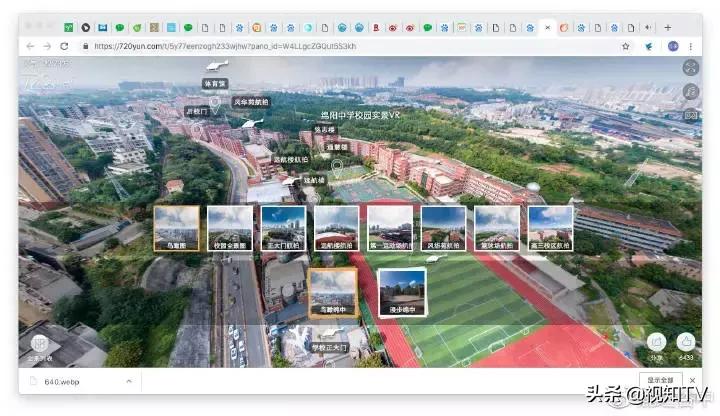Click the helicopter hotspot icon near 风华苑航拍
The image size is (720, 416).
point(250,122)
